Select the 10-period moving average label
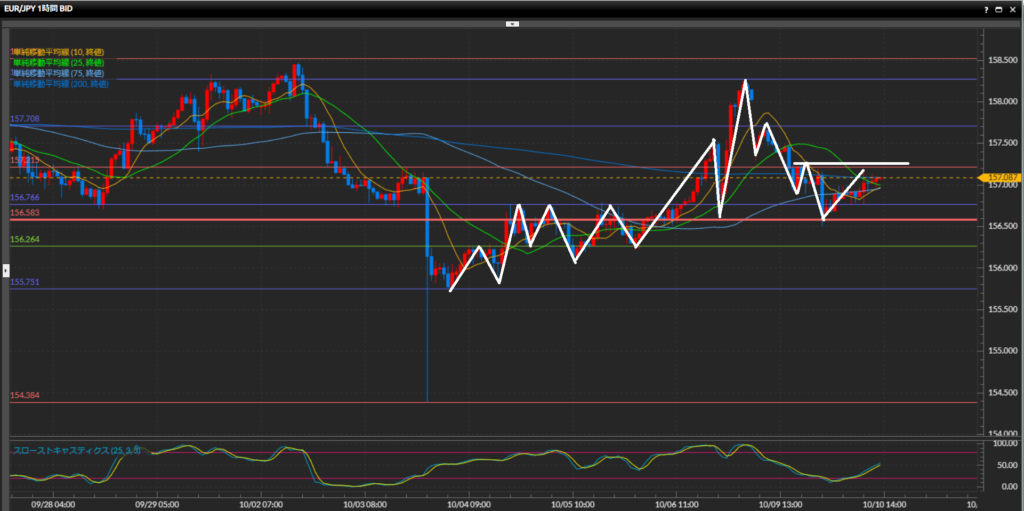Image resolution: width=1024 pixels, height=511 pixels. point(57,51)
